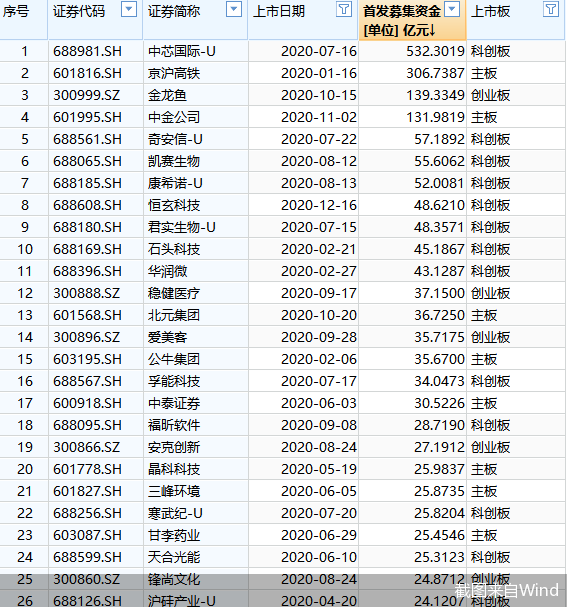Click the 上市日期 filter funnel icon
Viewport: 567px width, 607px height.
(344, 9)
